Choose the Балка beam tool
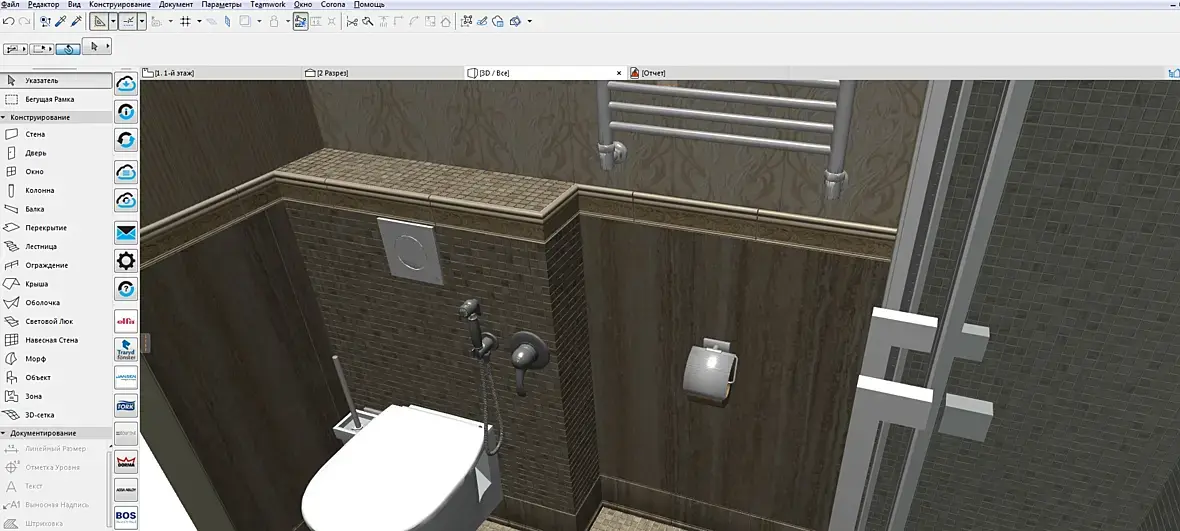Image resolution: width=1180 pixels, height=531 pixels. click(x=56, y=209)
